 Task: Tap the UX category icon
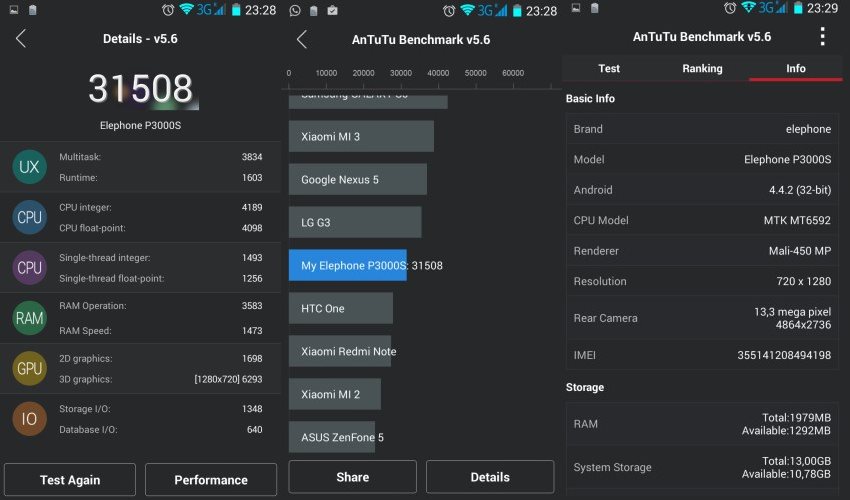click(29, 167)
